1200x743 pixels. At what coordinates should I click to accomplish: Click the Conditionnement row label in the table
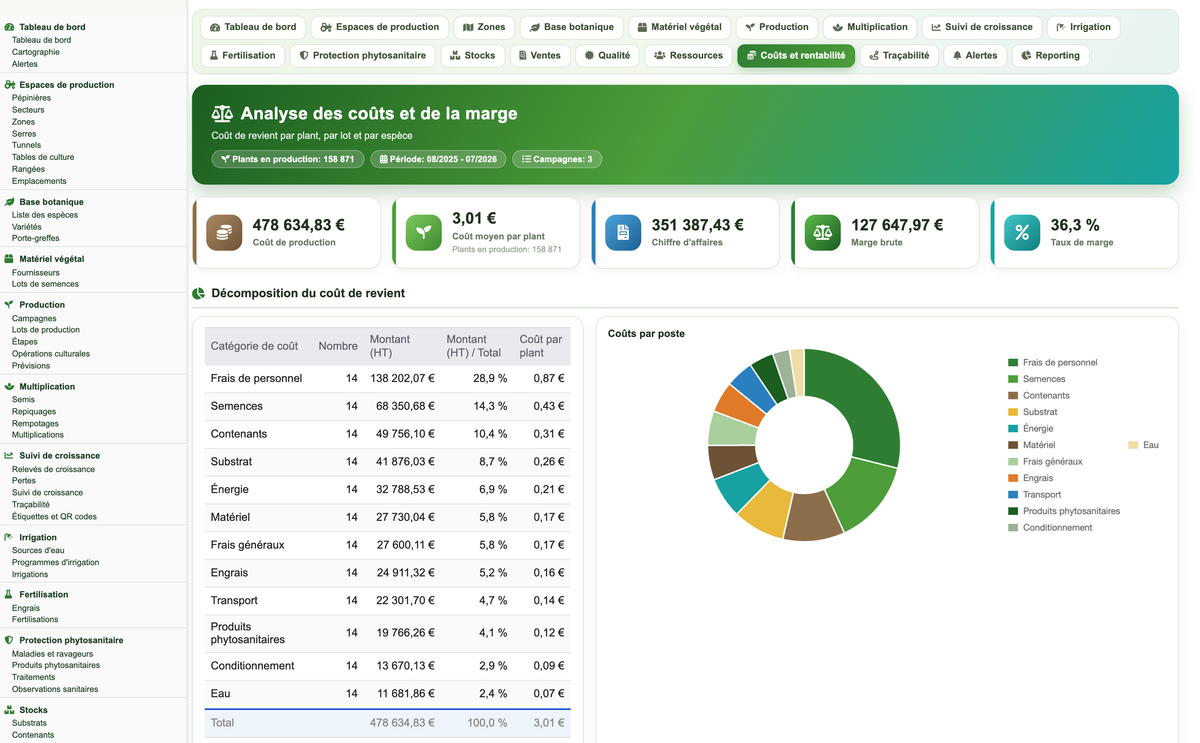pyautogui.click(x=252, y=666)
